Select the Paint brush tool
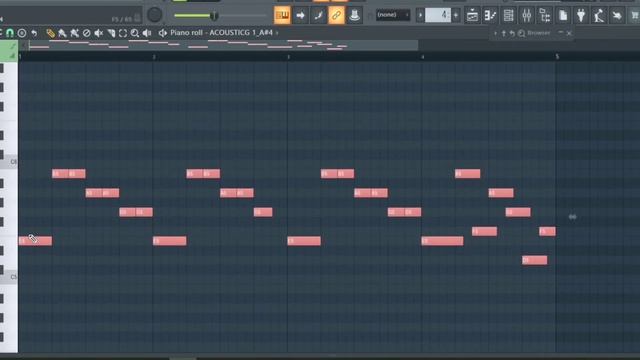This screenshot has width=640, height=360. coord(62,33)
